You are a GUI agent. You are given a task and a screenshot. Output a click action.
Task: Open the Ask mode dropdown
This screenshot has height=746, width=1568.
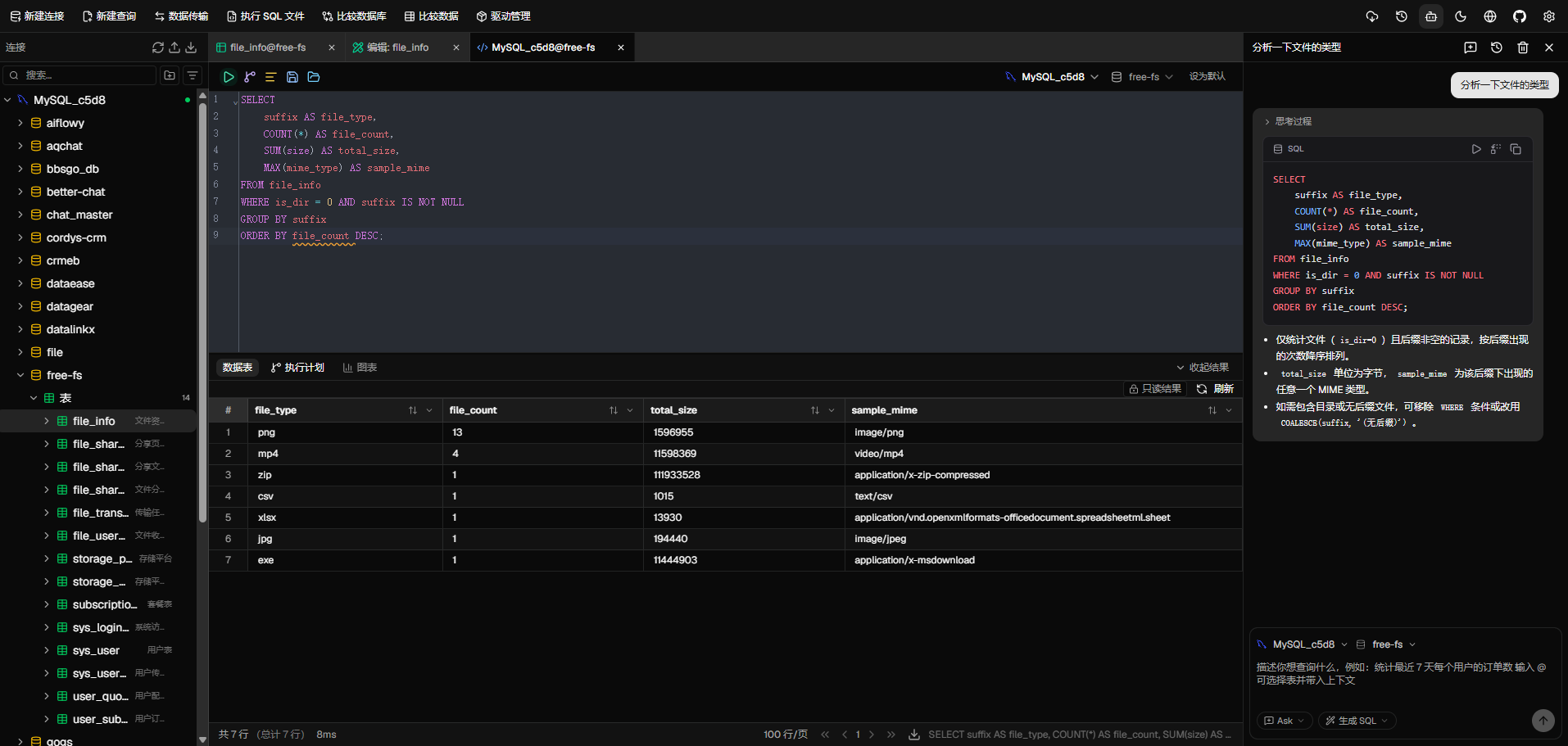click(1285, 721)
